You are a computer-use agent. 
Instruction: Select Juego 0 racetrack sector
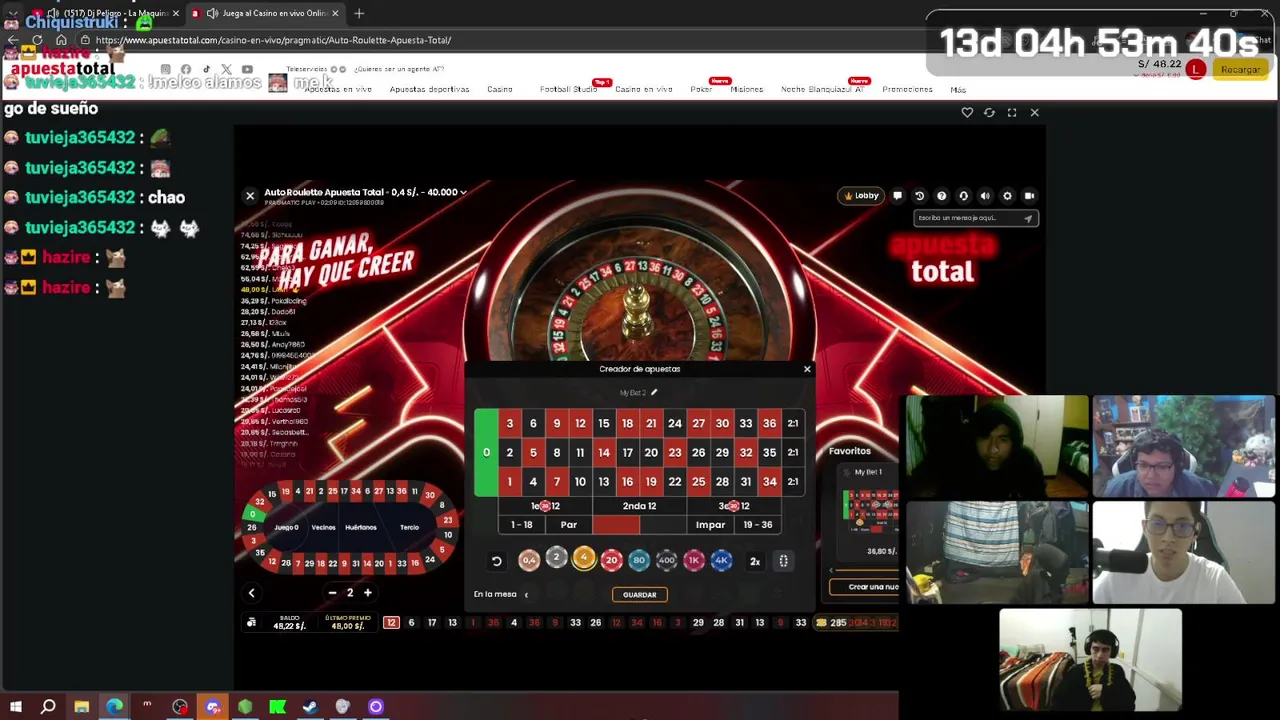click(287, 528)
